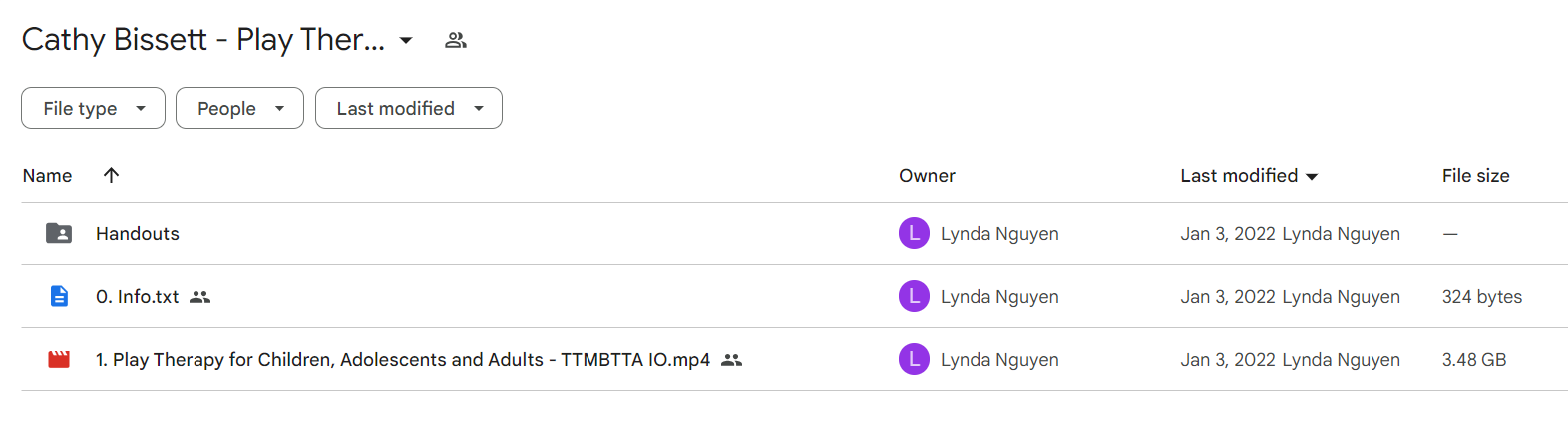Screen dimensions: 1568x434
Task: Click the shared folder people icon beside title
Action: pyautogui.click(x=456, y=40)
